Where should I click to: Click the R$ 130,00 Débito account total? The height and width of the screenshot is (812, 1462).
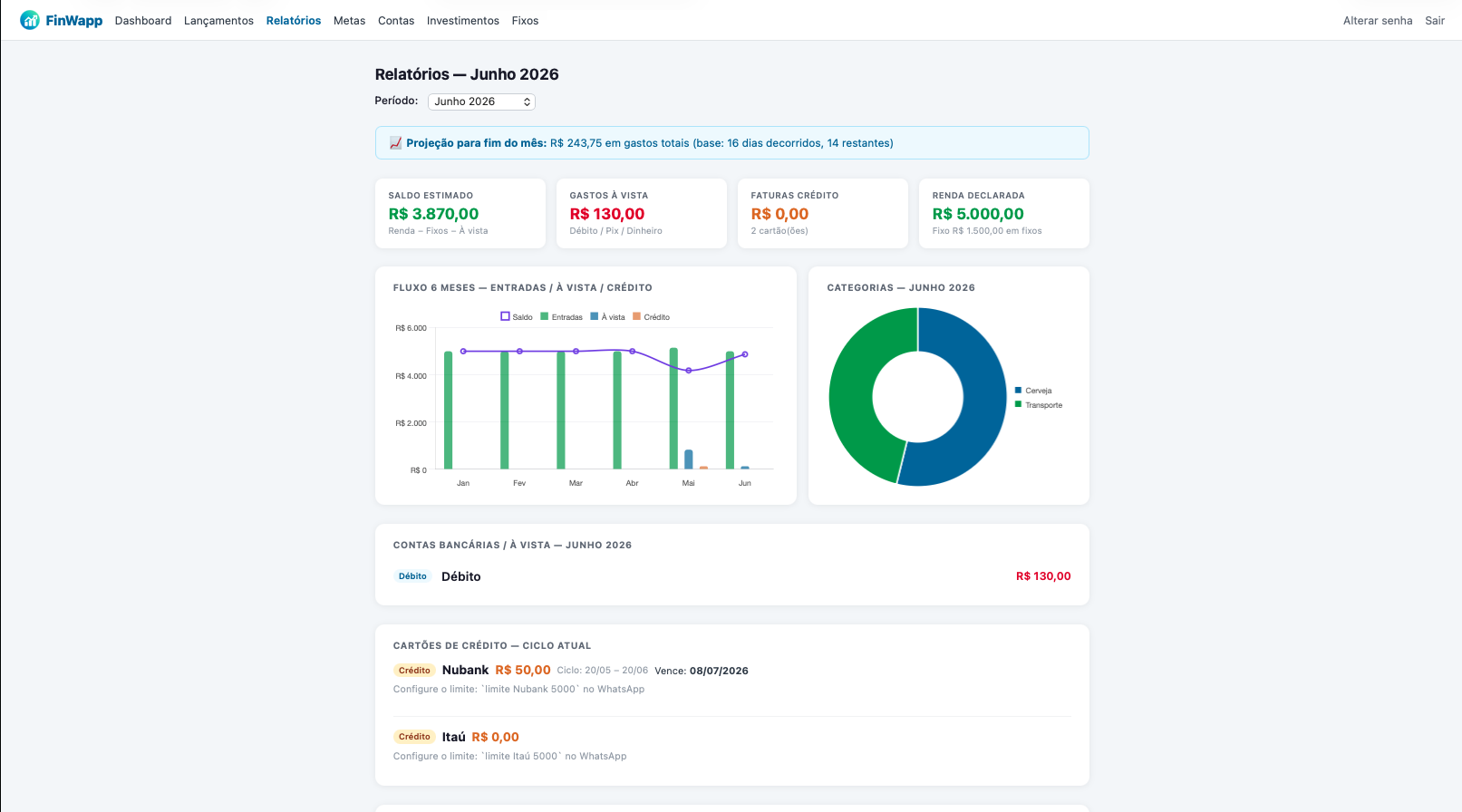tap(1043, 576)
